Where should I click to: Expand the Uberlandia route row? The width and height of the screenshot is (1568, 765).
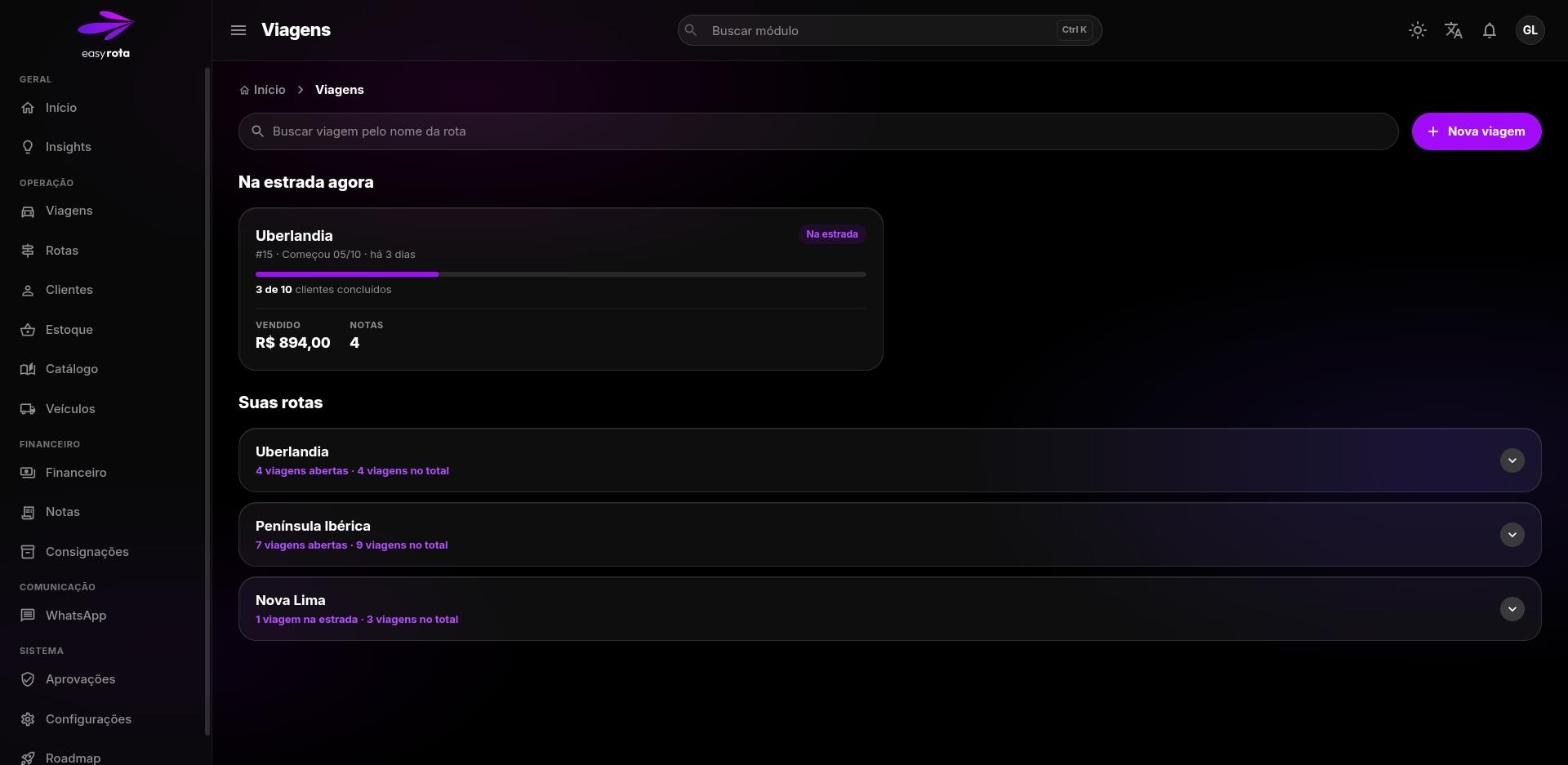(x=1511, y=460)
